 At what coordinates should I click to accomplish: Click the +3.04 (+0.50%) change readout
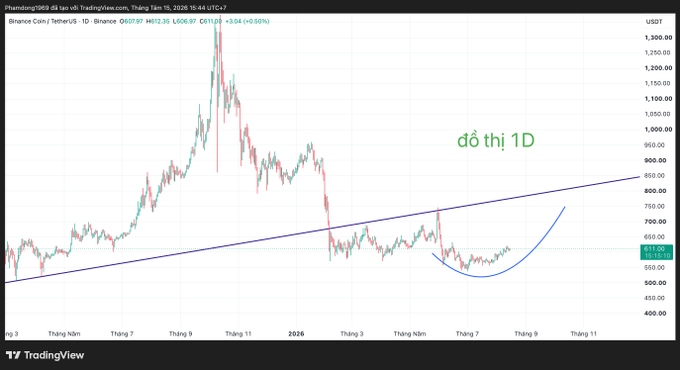[x=247, y=21]
